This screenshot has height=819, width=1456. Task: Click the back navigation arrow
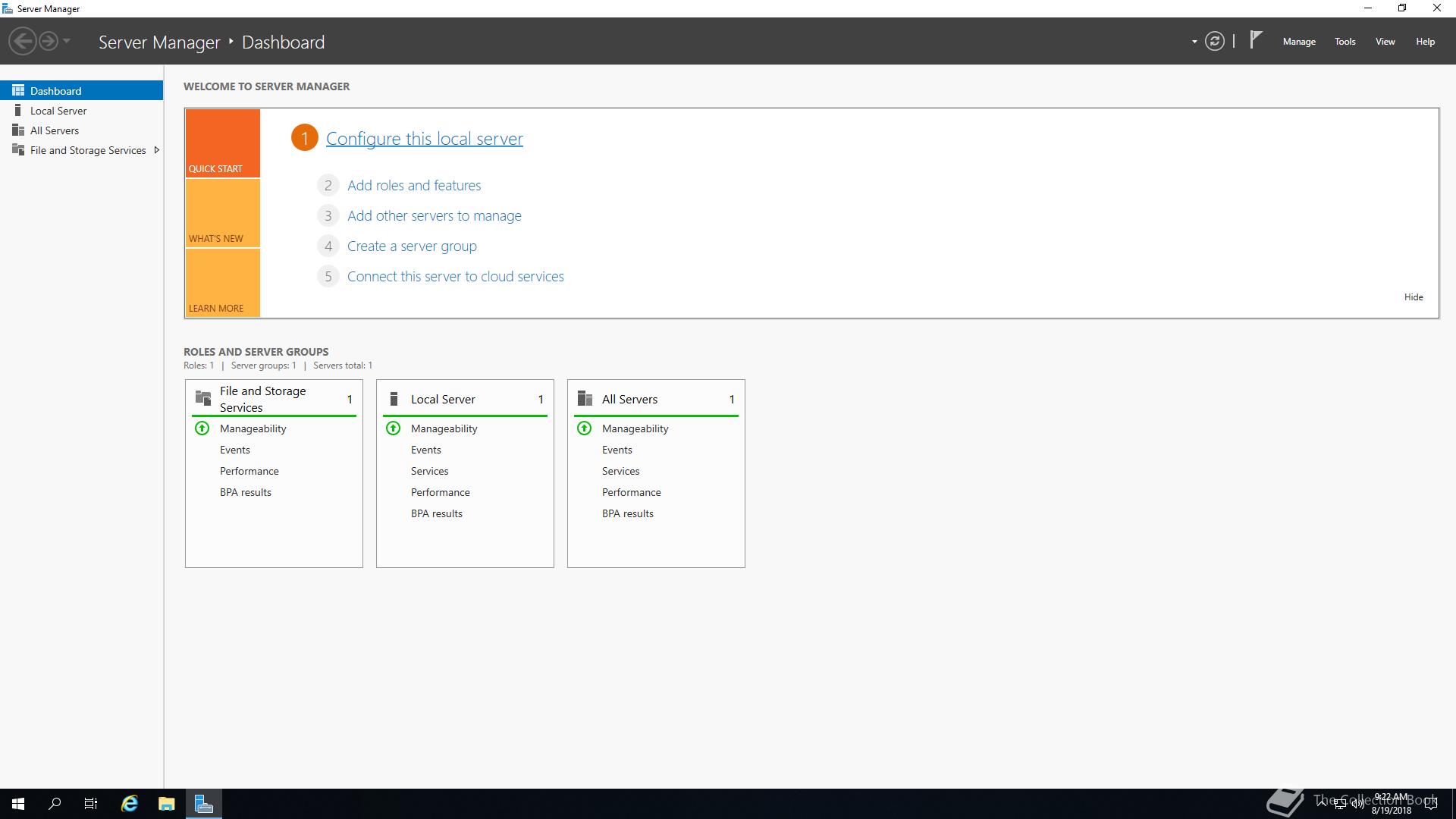click(x=23, y=41)
